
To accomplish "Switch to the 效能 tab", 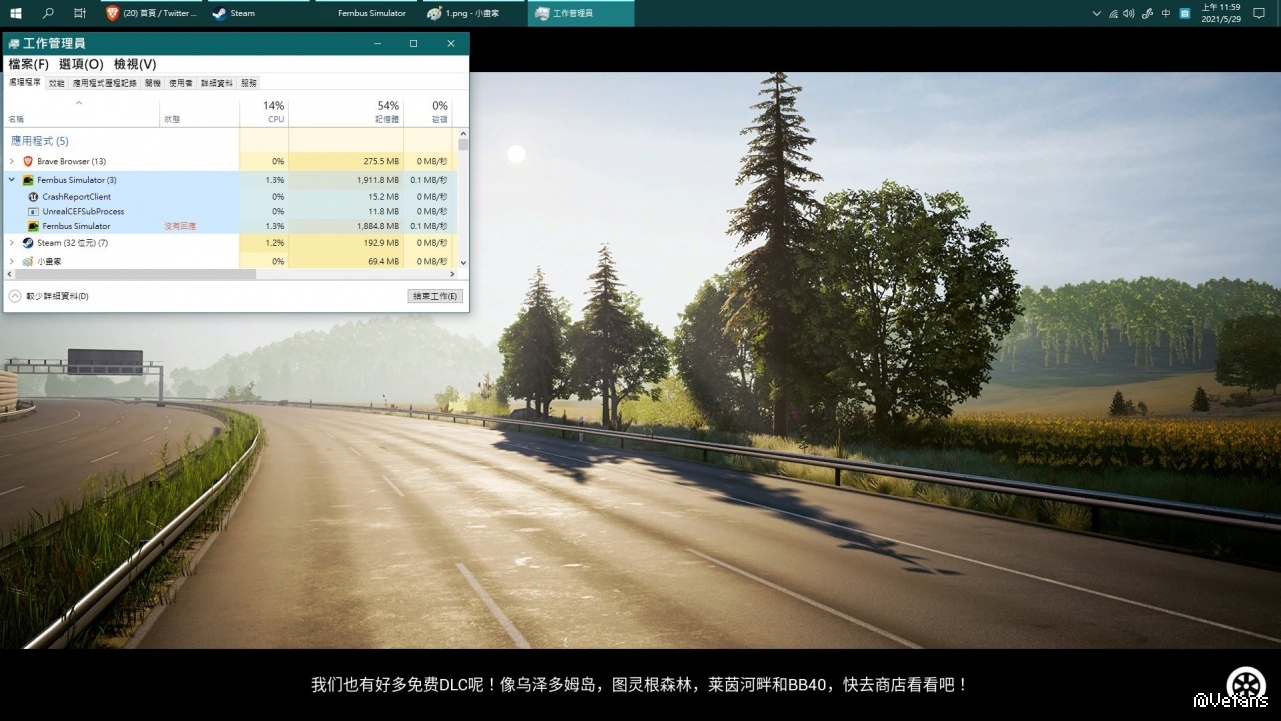I will [x=56, y=83].
